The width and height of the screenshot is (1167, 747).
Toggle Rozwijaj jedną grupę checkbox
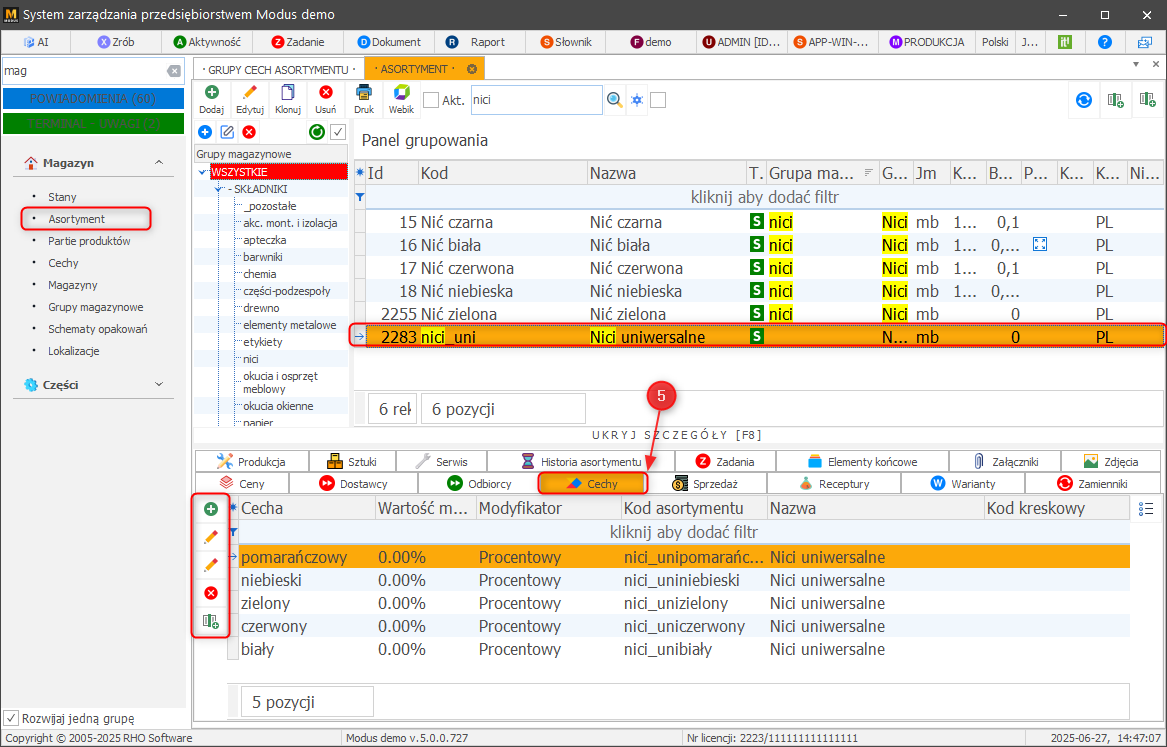tap(11, 718)
